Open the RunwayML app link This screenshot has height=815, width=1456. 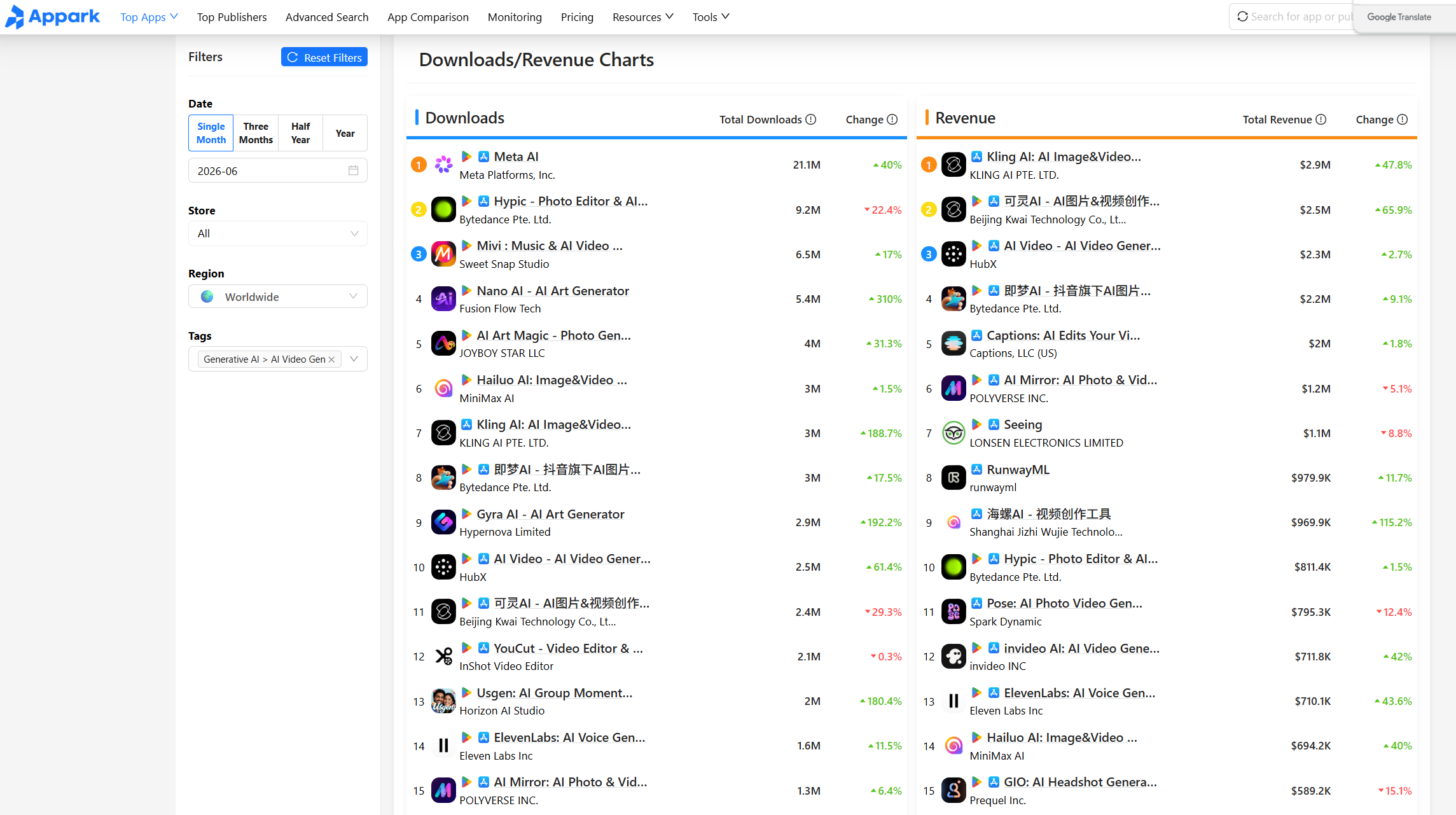(1018, 470)
